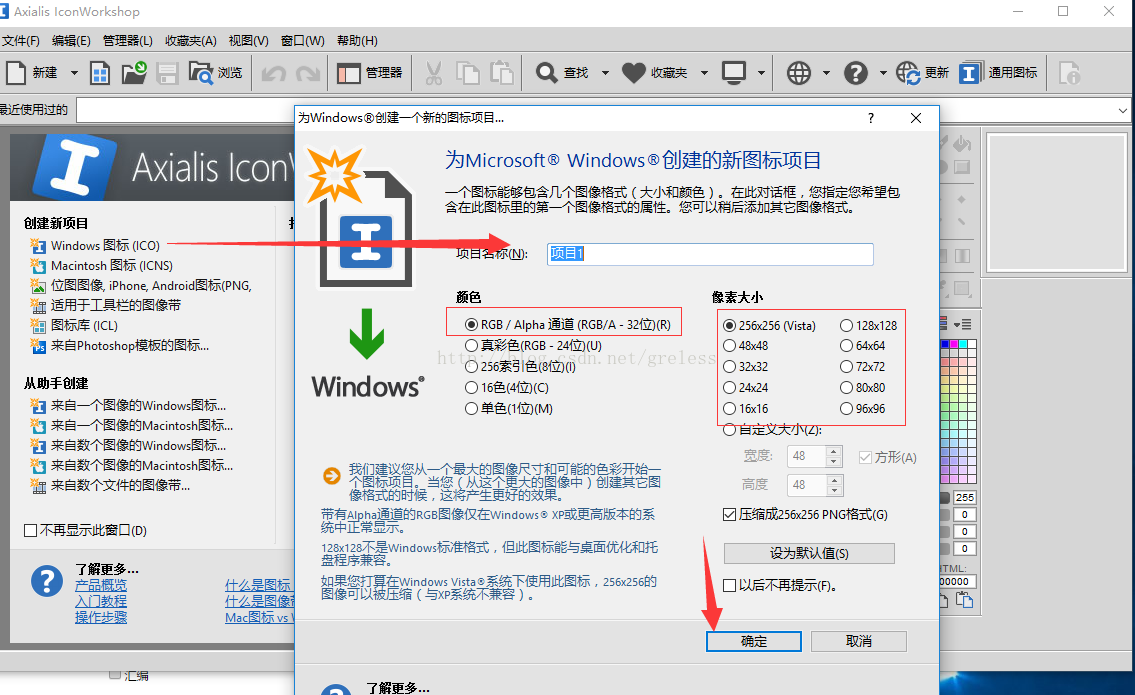The width and height of the screenshot is (1135, 695).
Task: Open the Window (窗口) menu
Action: [303, 41]
